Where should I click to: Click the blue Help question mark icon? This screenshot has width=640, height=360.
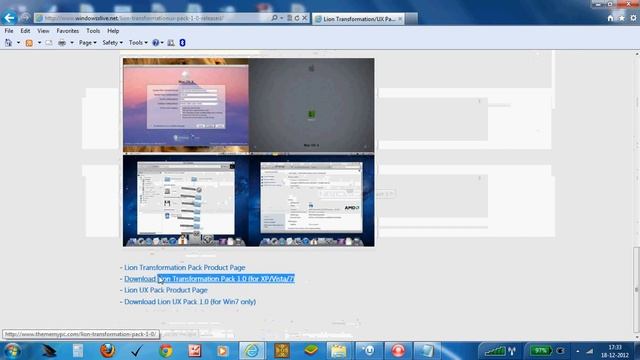(x=156, y=42)
